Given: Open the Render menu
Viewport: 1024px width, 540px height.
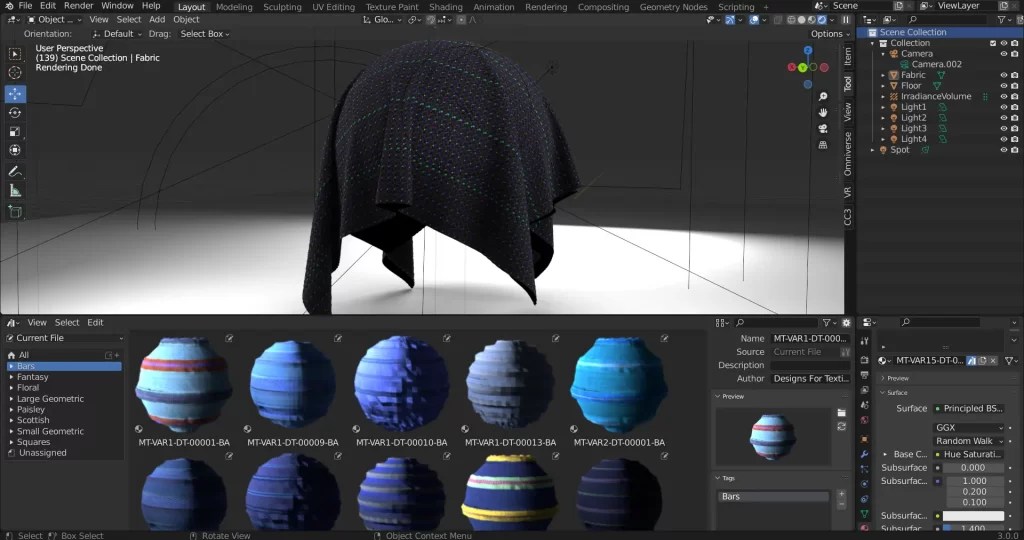Looking at the screenshot, I should 78,6.
